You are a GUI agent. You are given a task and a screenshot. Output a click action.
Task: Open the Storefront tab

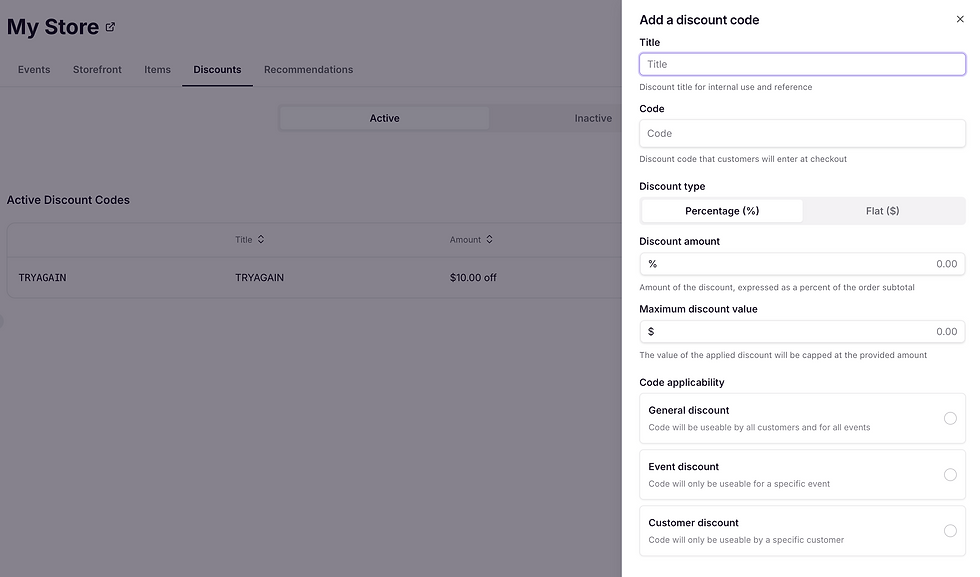pos(96,69)
